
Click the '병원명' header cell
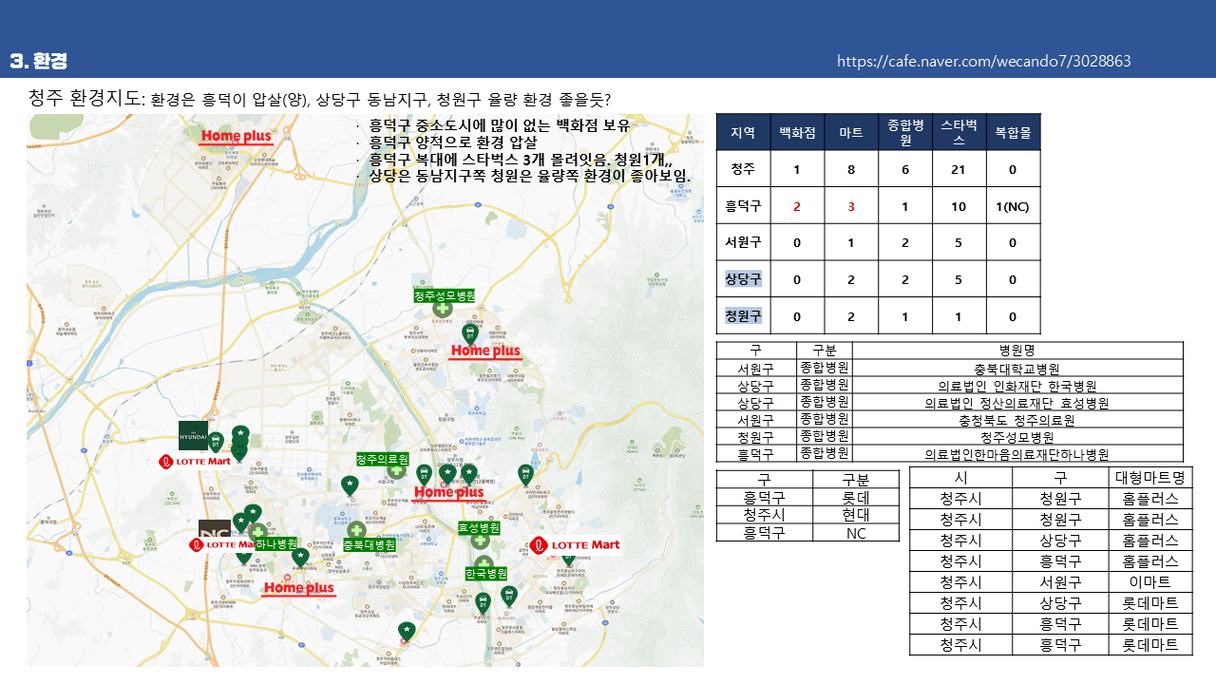[1017, 350]
